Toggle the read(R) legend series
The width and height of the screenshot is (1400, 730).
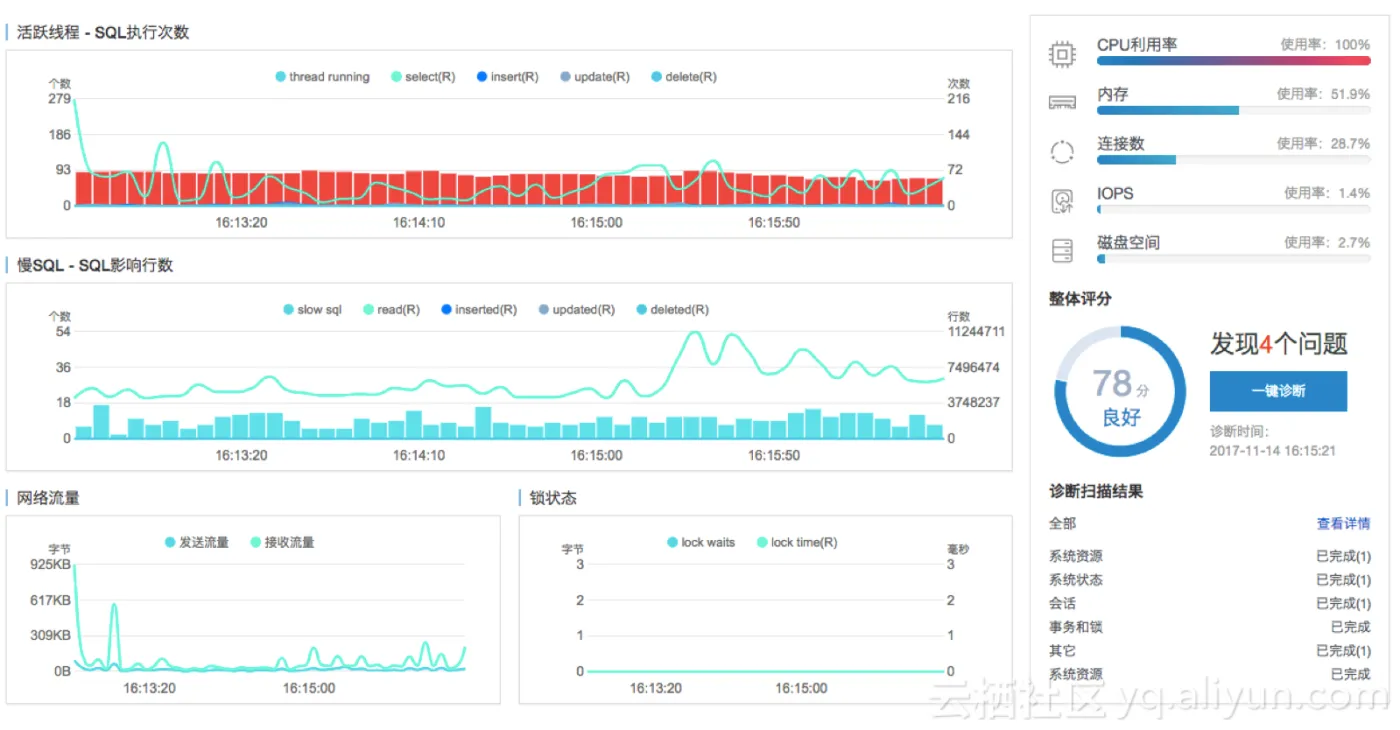coord(391,310)
